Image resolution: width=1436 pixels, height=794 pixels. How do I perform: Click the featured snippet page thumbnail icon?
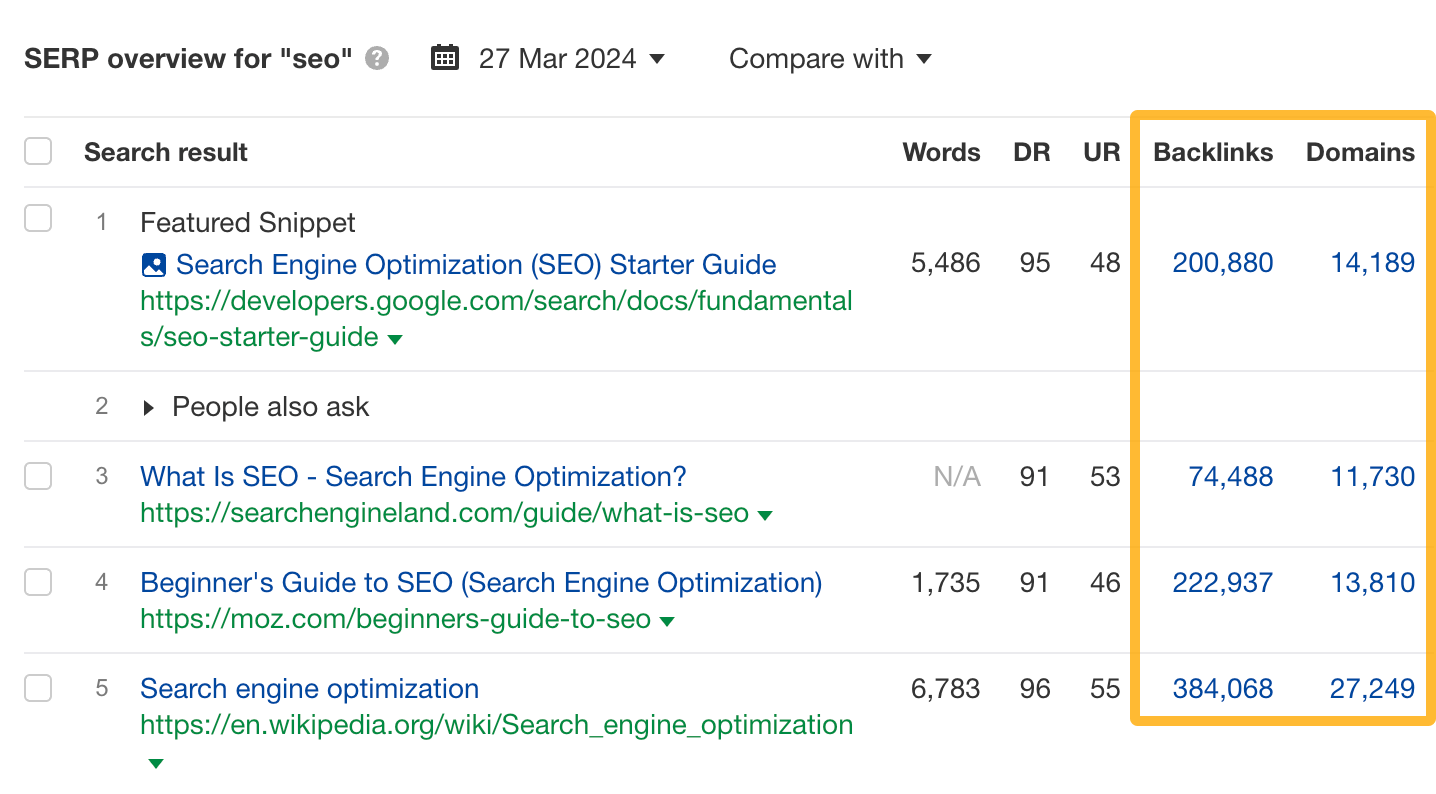[153, 264]
